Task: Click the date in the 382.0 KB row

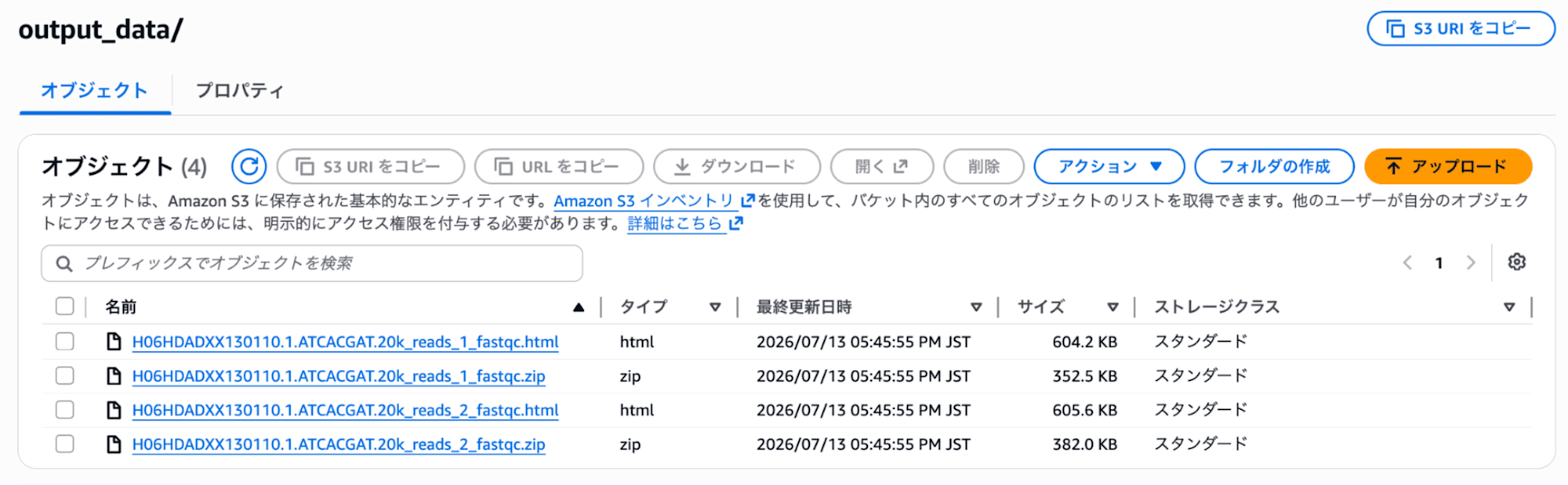Action: coord(863,444)
